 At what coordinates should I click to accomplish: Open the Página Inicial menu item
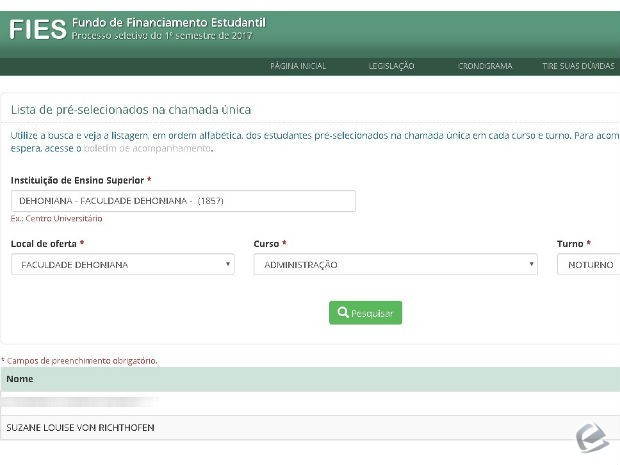(298, 66)
